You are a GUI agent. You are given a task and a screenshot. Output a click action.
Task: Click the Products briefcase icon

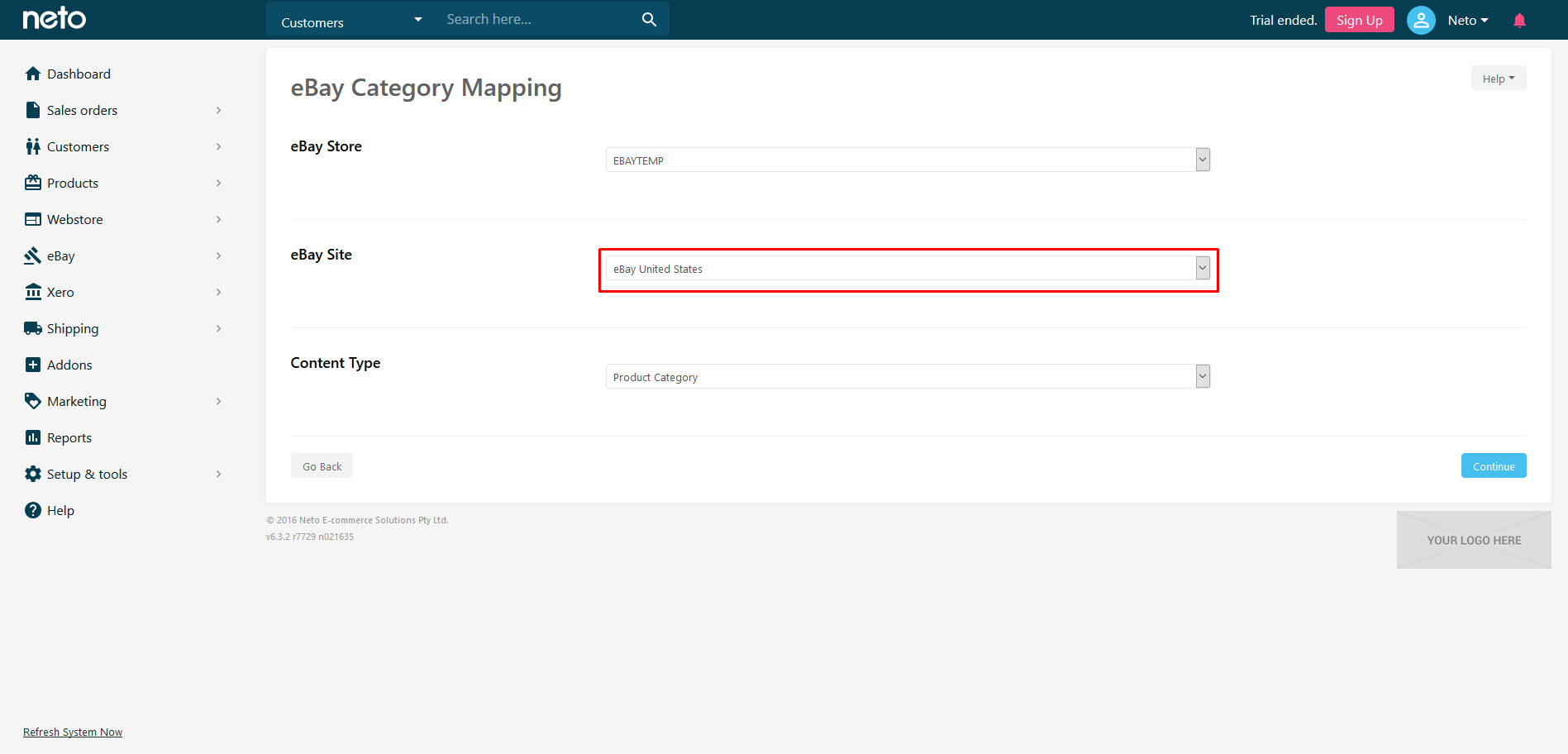pos(33,183)
